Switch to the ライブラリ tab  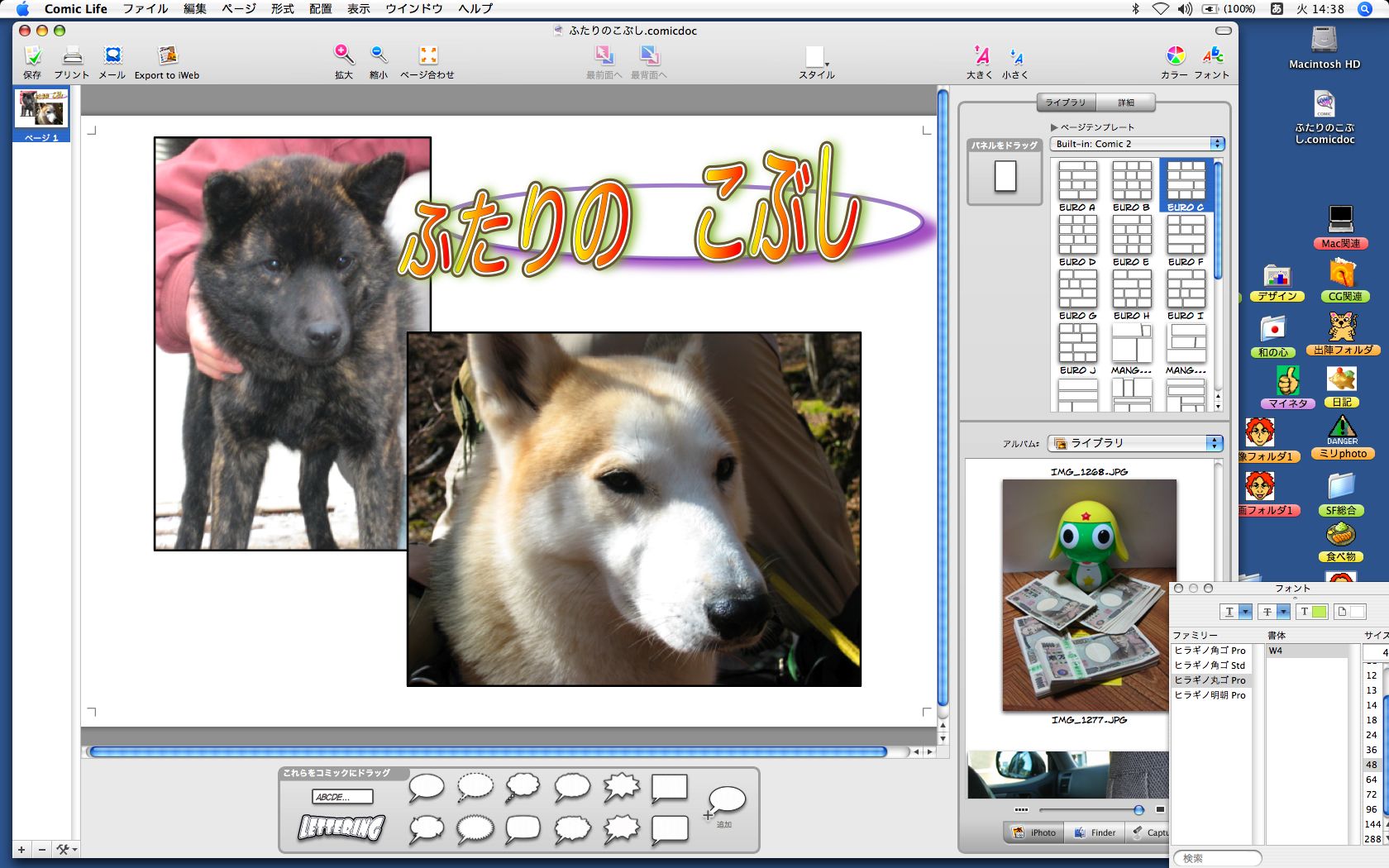click(x=1066, y=103)
